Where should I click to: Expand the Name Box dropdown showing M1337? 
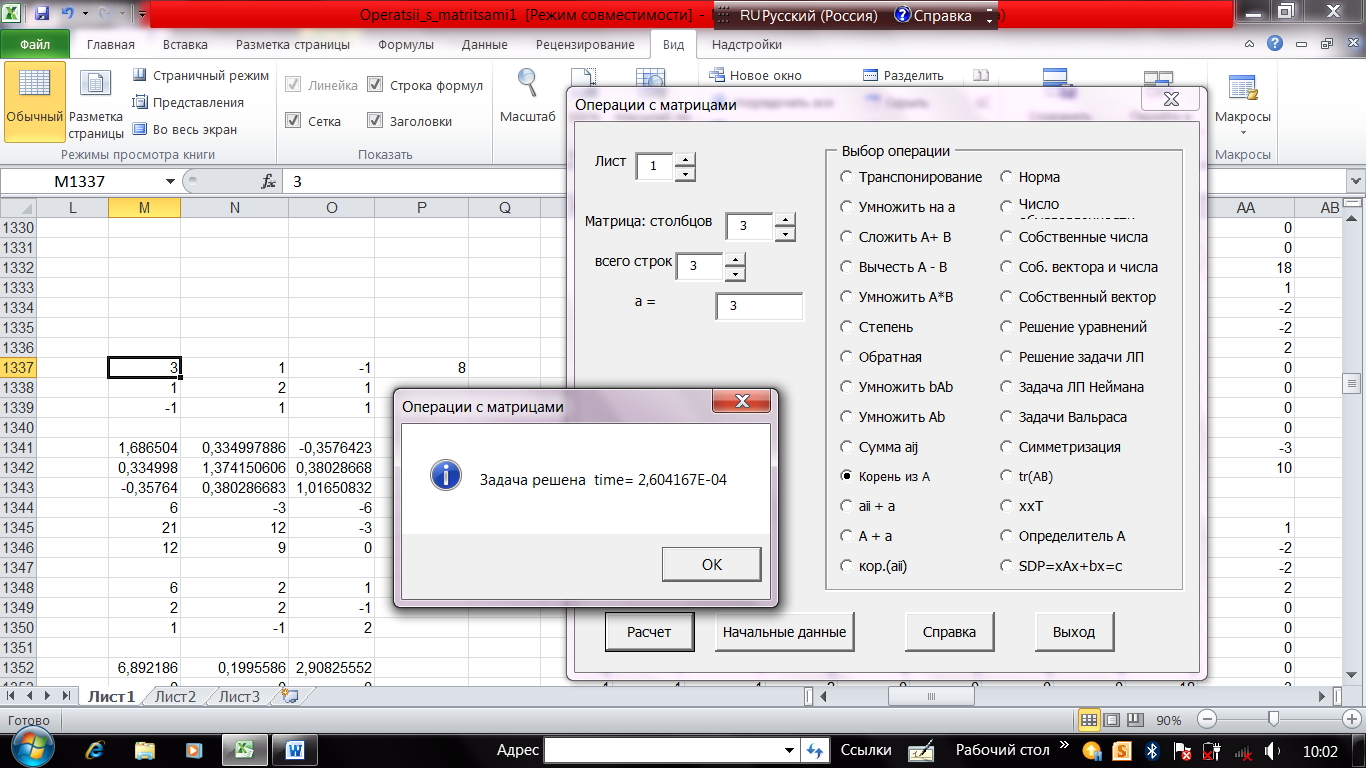tap(169, 182)
